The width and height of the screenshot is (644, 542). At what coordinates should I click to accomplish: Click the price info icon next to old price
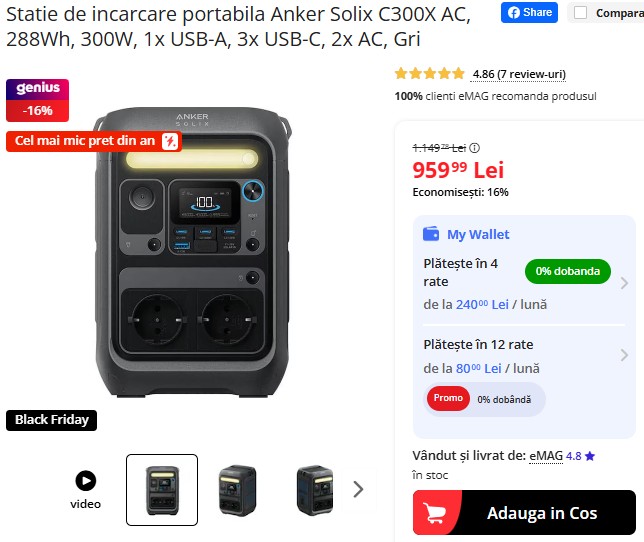474,148
